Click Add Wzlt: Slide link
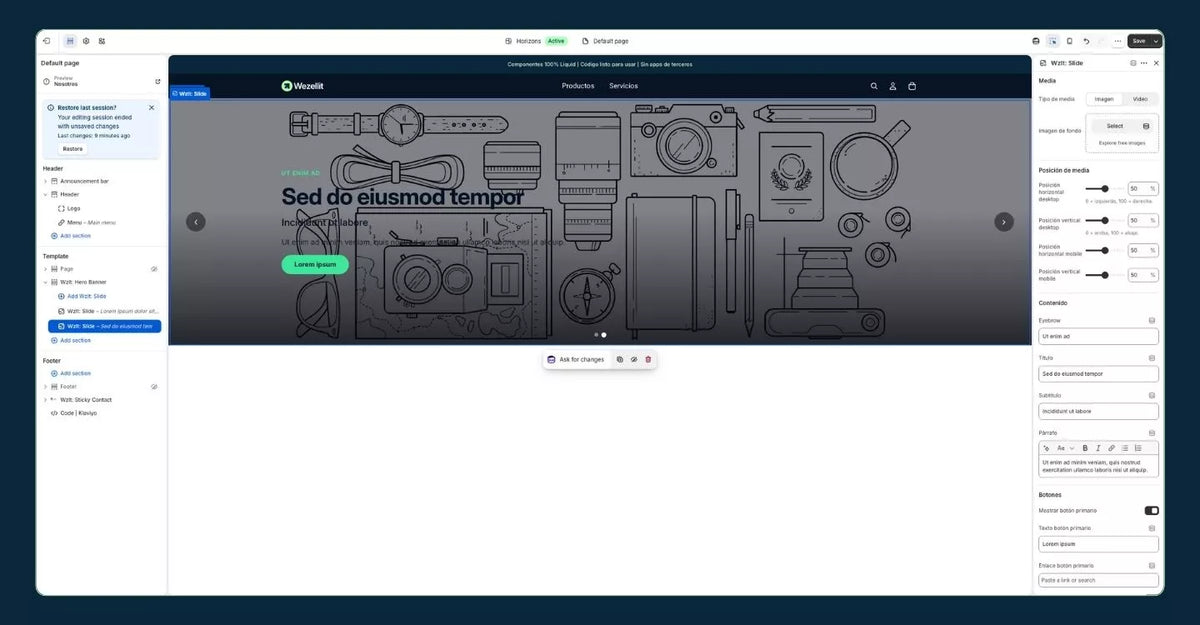1200x625 pixels. [82, 296]
